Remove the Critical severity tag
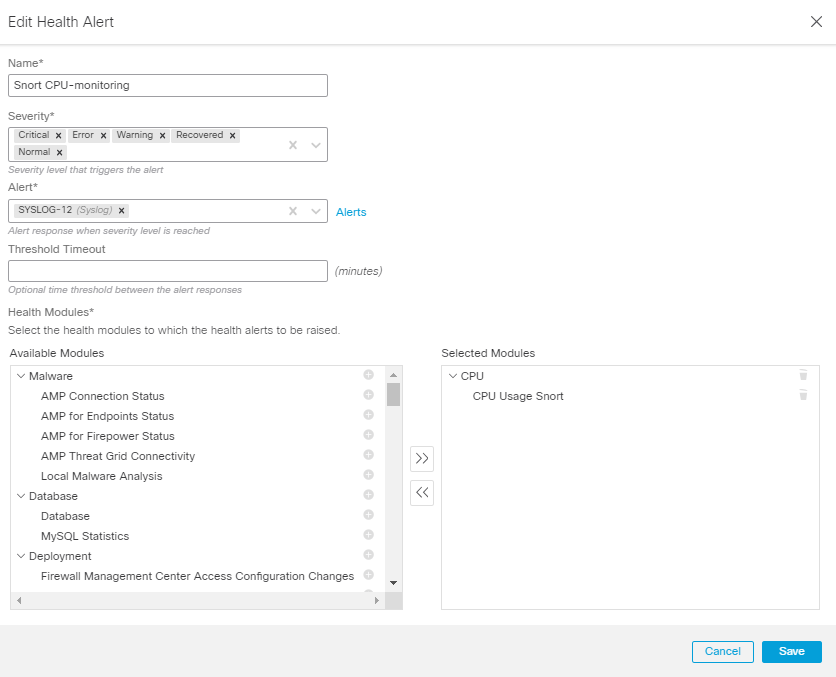This screenshot has height=677, width=836. (56, 134)
